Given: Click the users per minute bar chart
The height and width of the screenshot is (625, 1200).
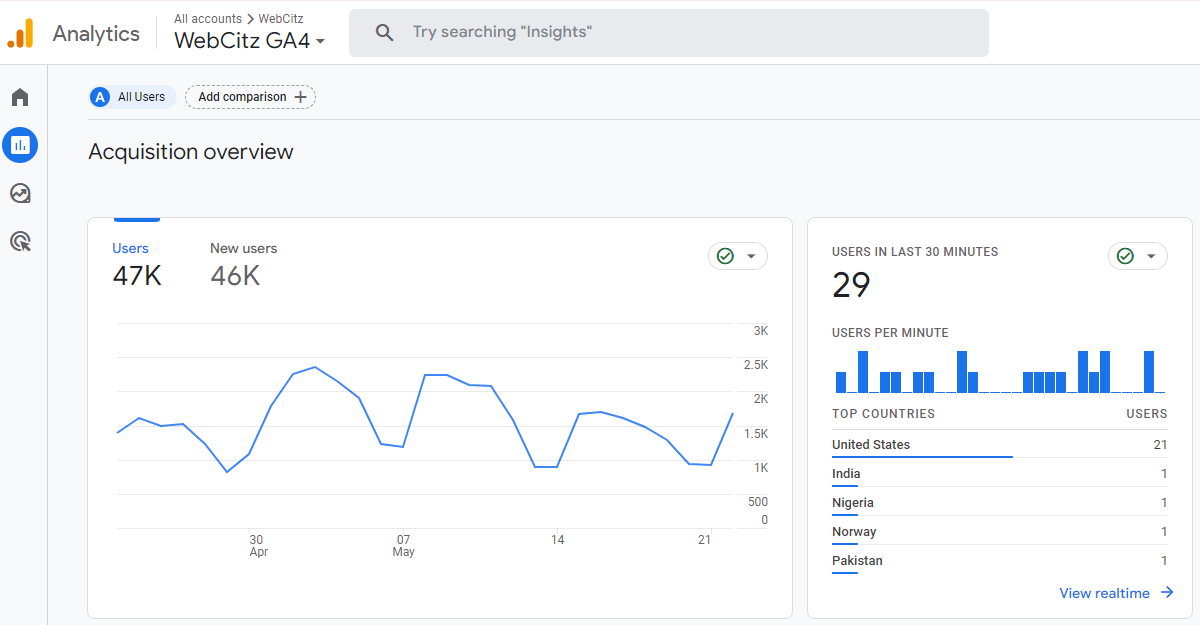Looking at the screenshot, I should click(999, 371).
